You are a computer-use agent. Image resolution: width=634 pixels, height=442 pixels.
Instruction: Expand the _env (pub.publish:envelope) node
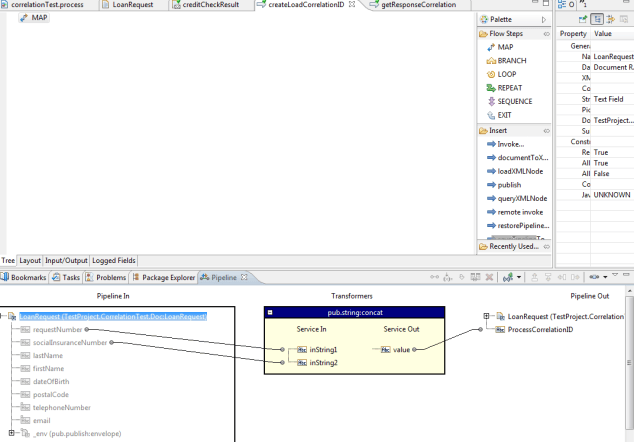tap(12, 433)
